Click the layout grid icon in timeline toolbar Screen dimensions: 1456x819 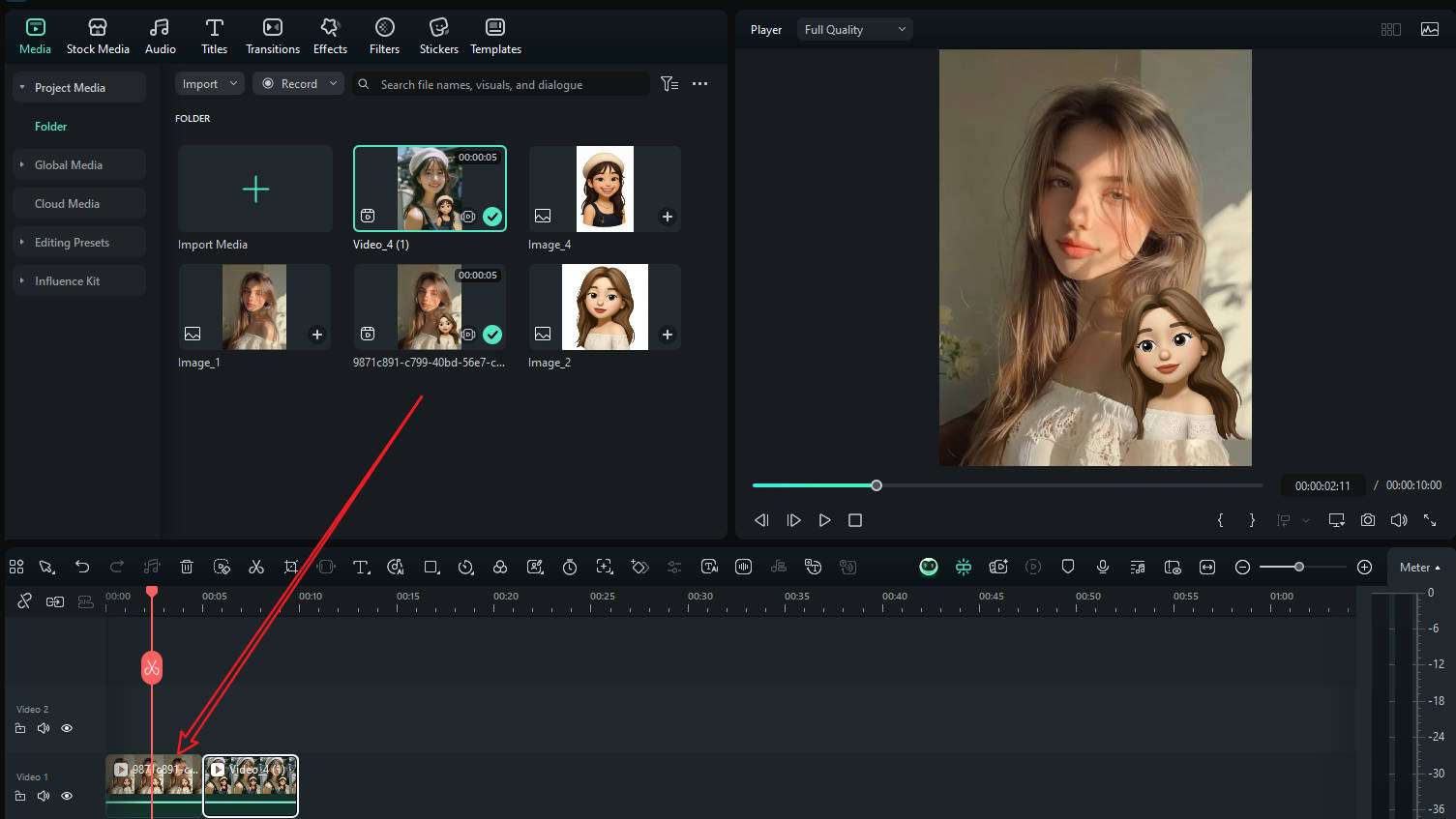16,567
